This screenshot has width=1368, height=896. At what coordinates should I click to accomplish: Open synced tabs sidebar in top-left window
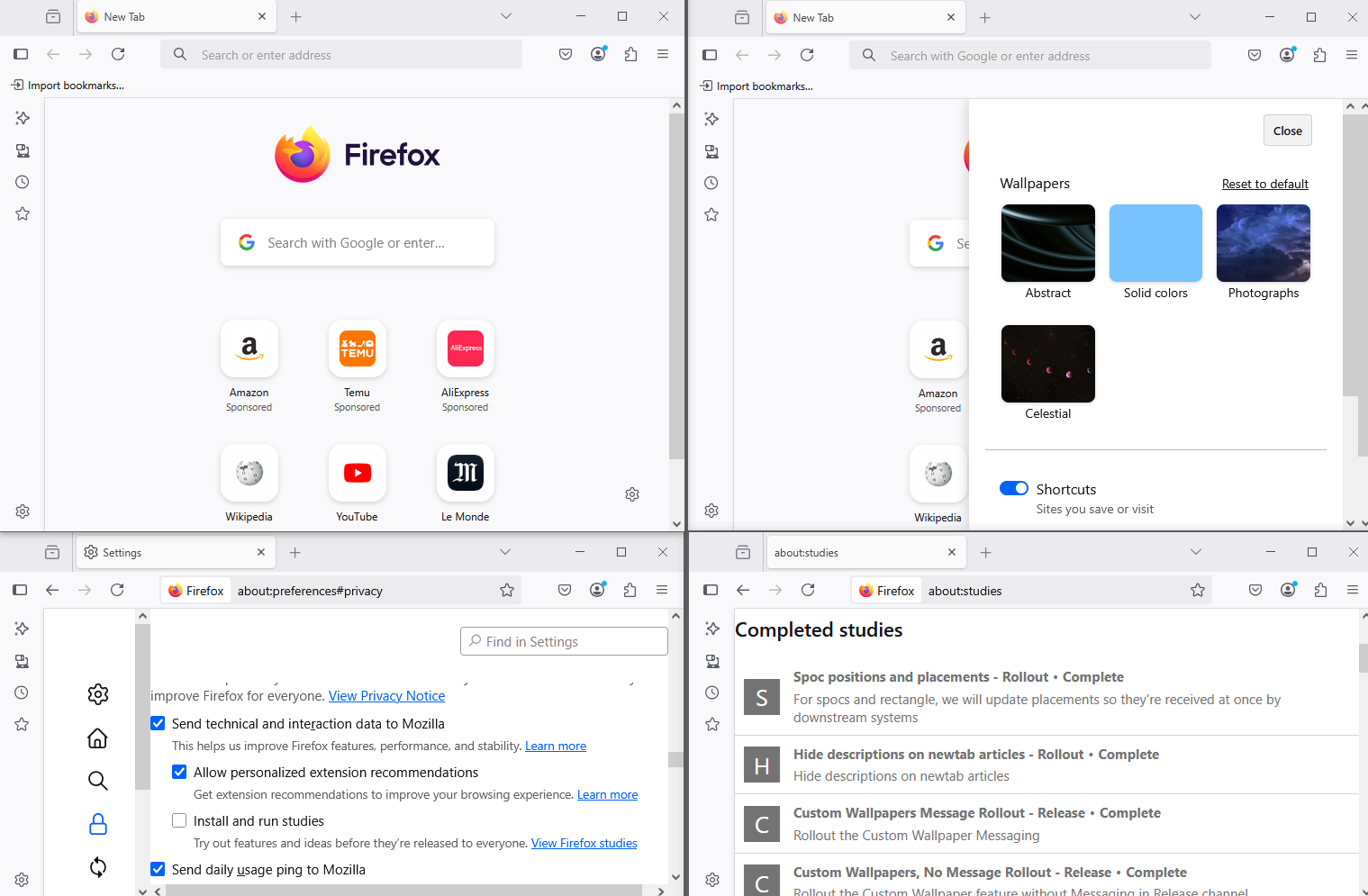click(x=23, y=150)
